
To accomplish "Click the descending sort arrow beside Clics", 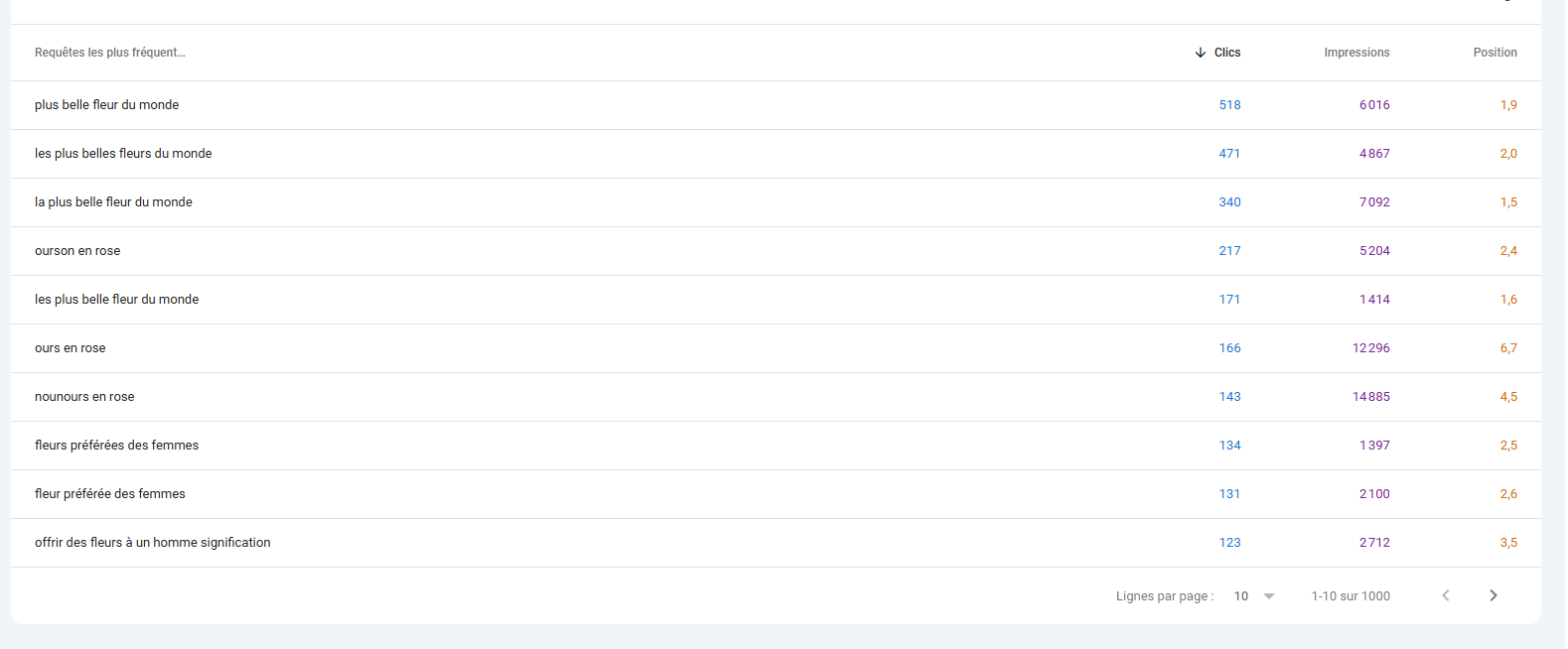I will (1201, 53).
